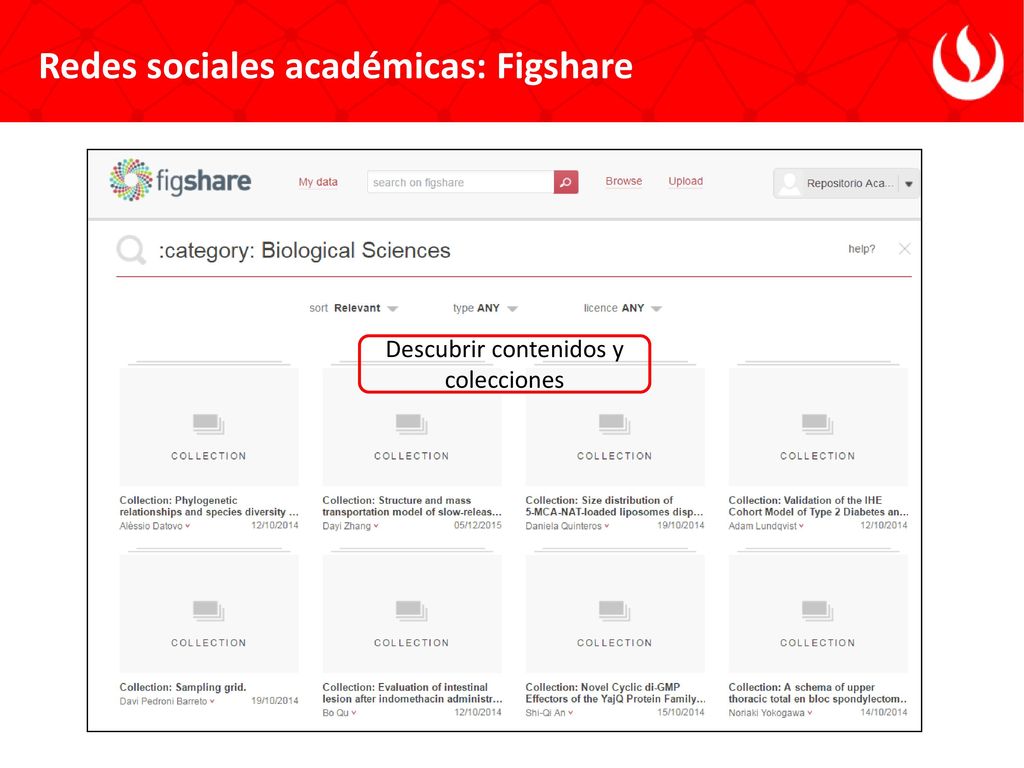The image size is (1024, 768).
Task: Click the date 15/10/2014
Action: coord(680,712)
